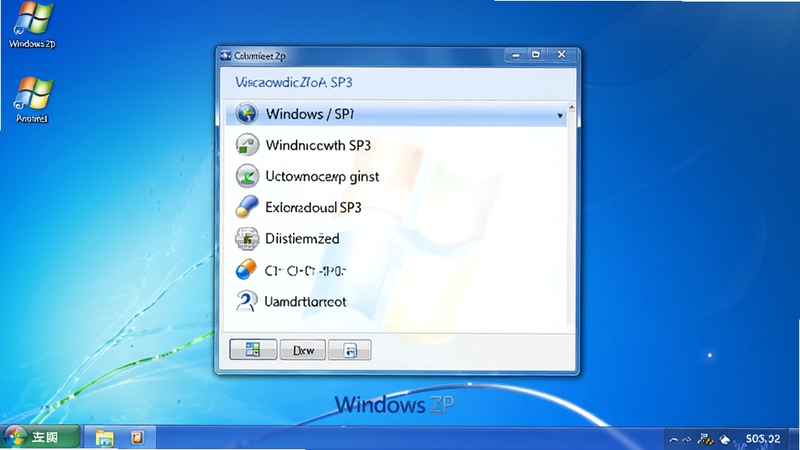Click the document icon button next to Dxew
Screen dimensions: 800x450
tap(349, 350)
